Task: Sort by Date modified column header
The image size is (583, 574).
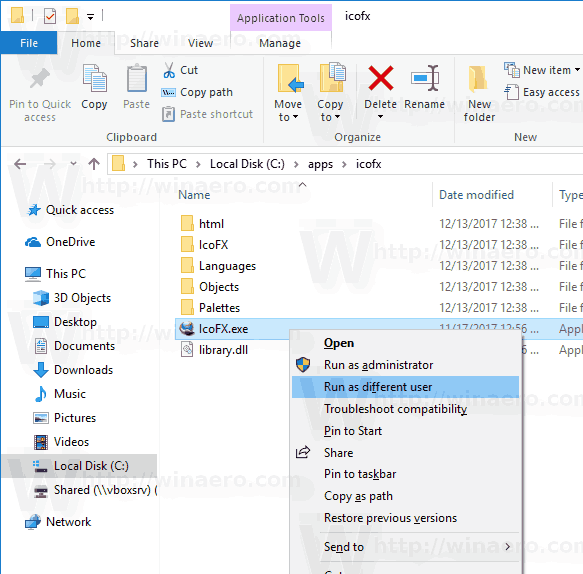Action: click(x=492, y=194)
